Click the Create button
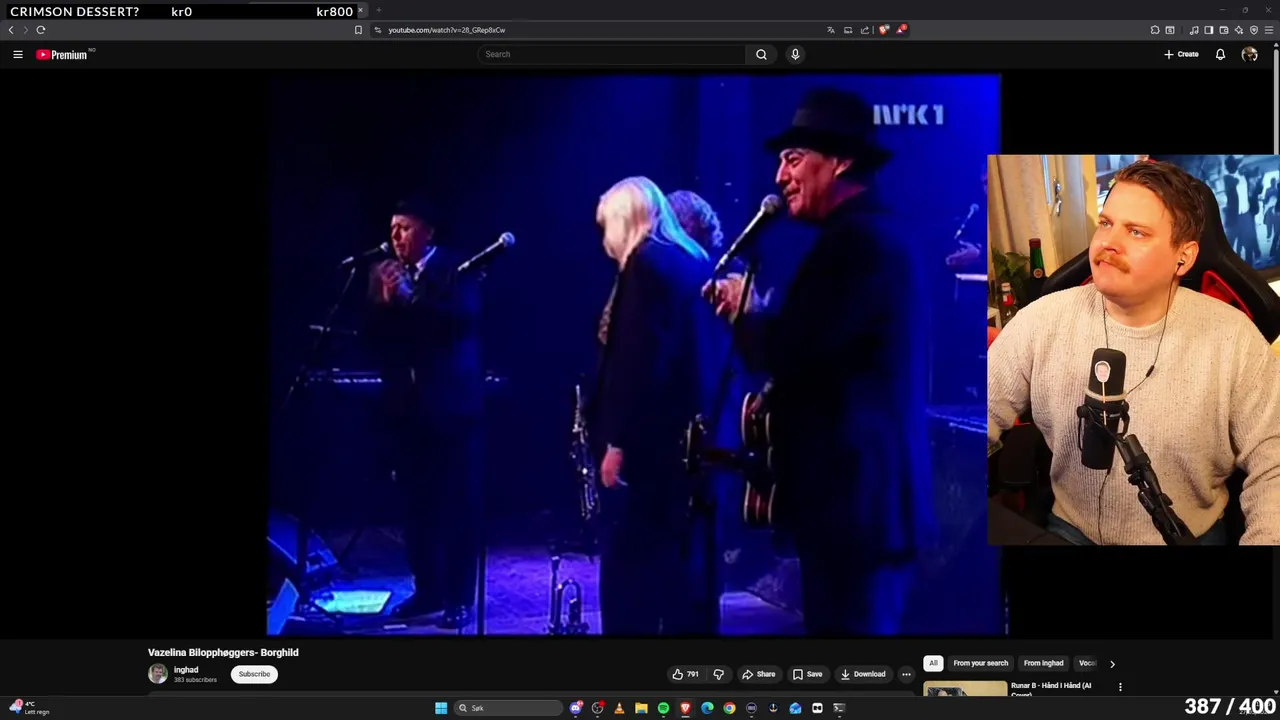 [1181, 54]
